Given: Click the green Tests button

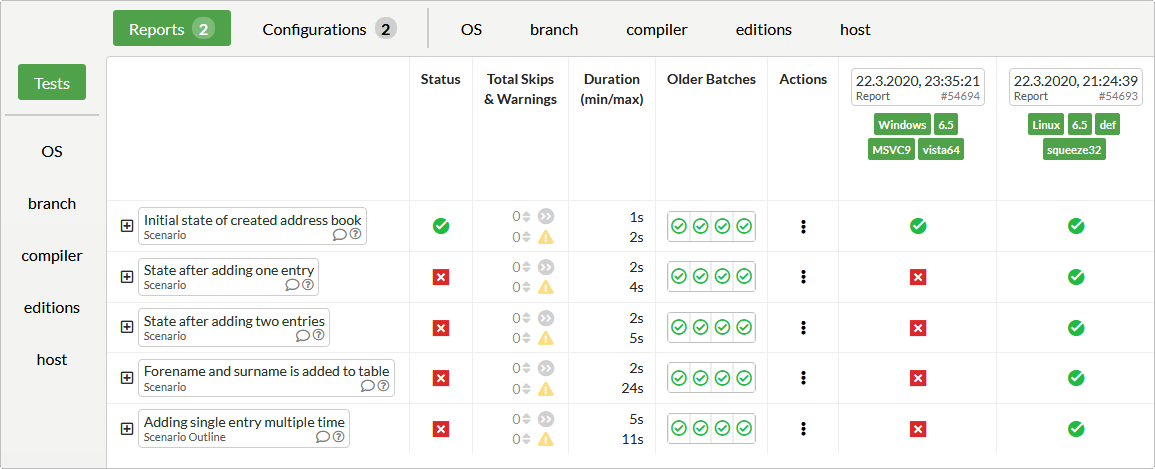Looking at the screenshot, I should pyautogui.click(x=52, y=83).
